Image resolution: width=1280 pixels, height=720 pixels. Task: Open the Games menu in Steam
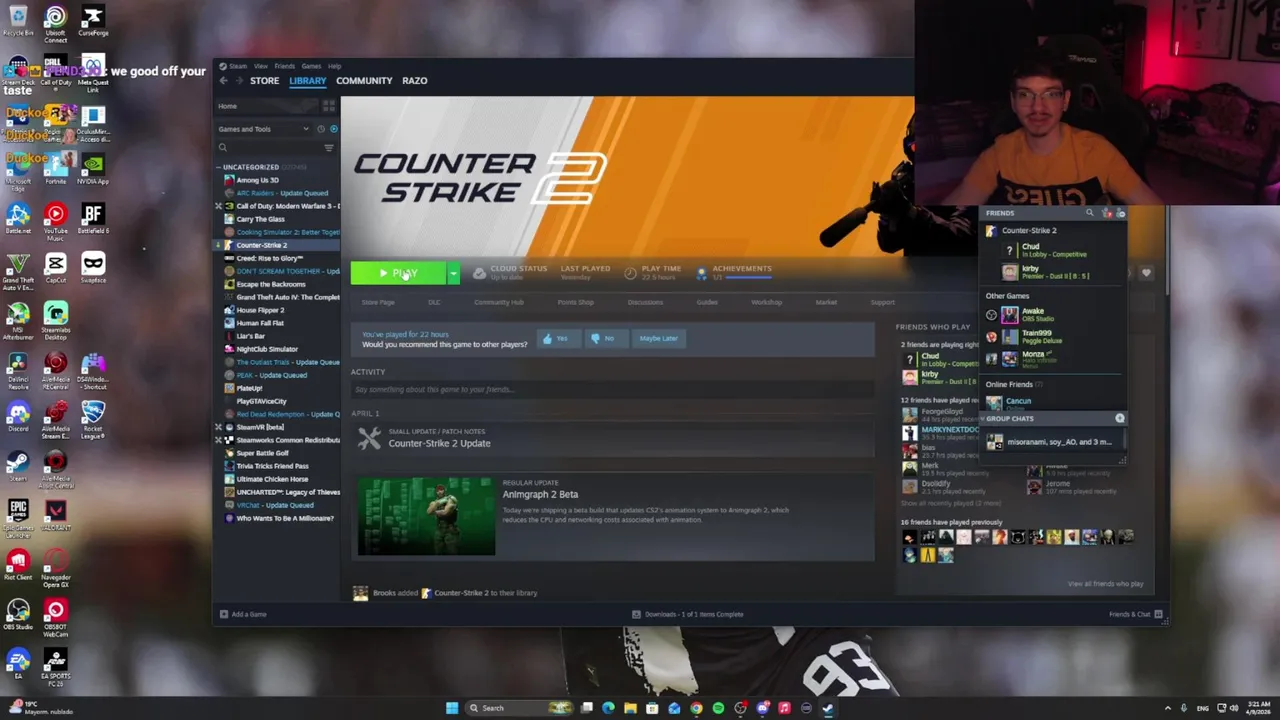[x=312, y=66]
